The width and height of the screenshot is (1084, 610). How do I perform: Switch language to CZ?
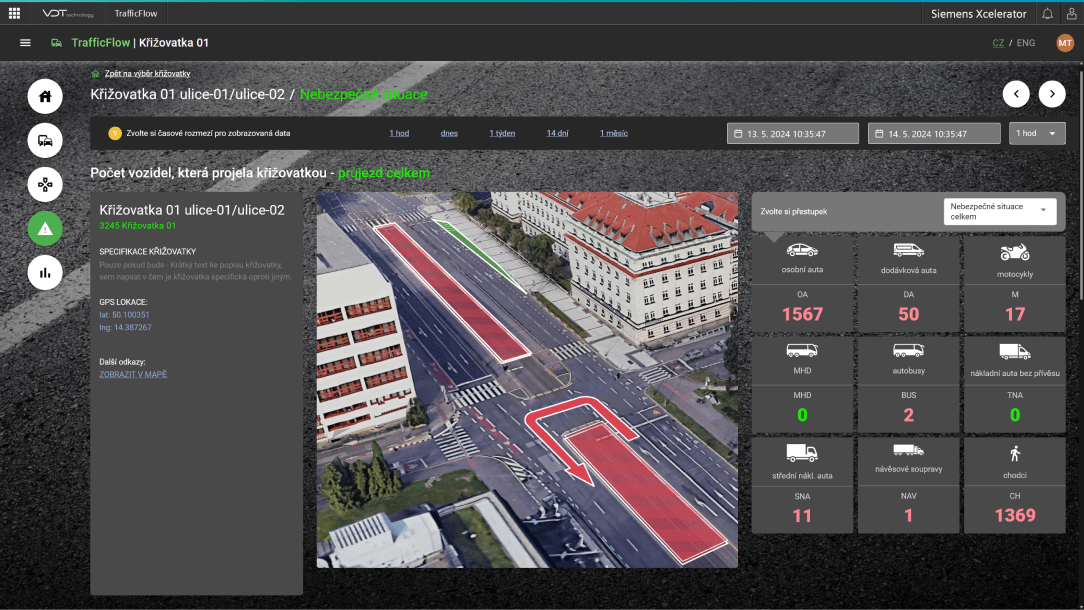click(x=998, y=43)
